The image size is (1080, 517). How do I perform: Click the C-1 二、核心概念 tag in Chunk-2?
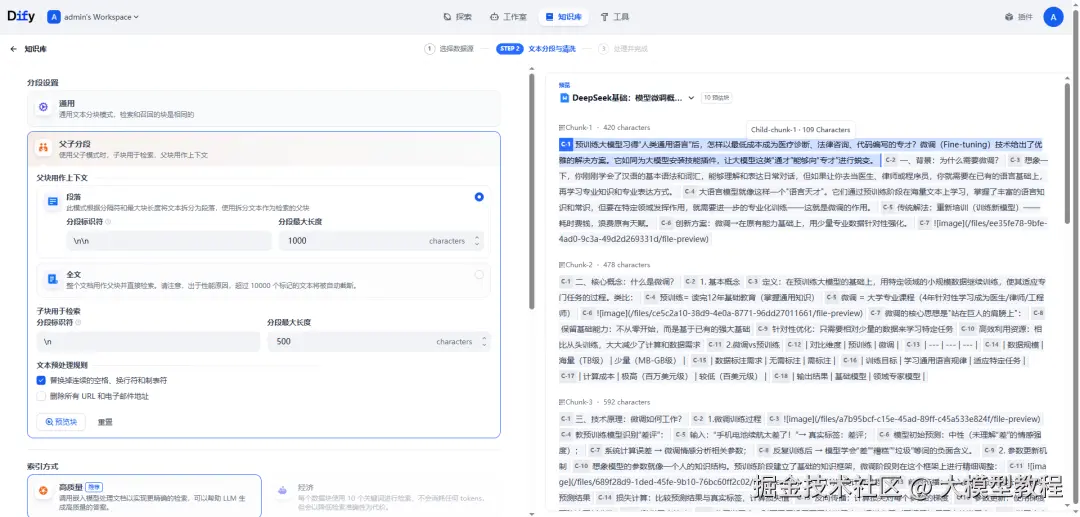pyautogui.click(x=565, y=281)
